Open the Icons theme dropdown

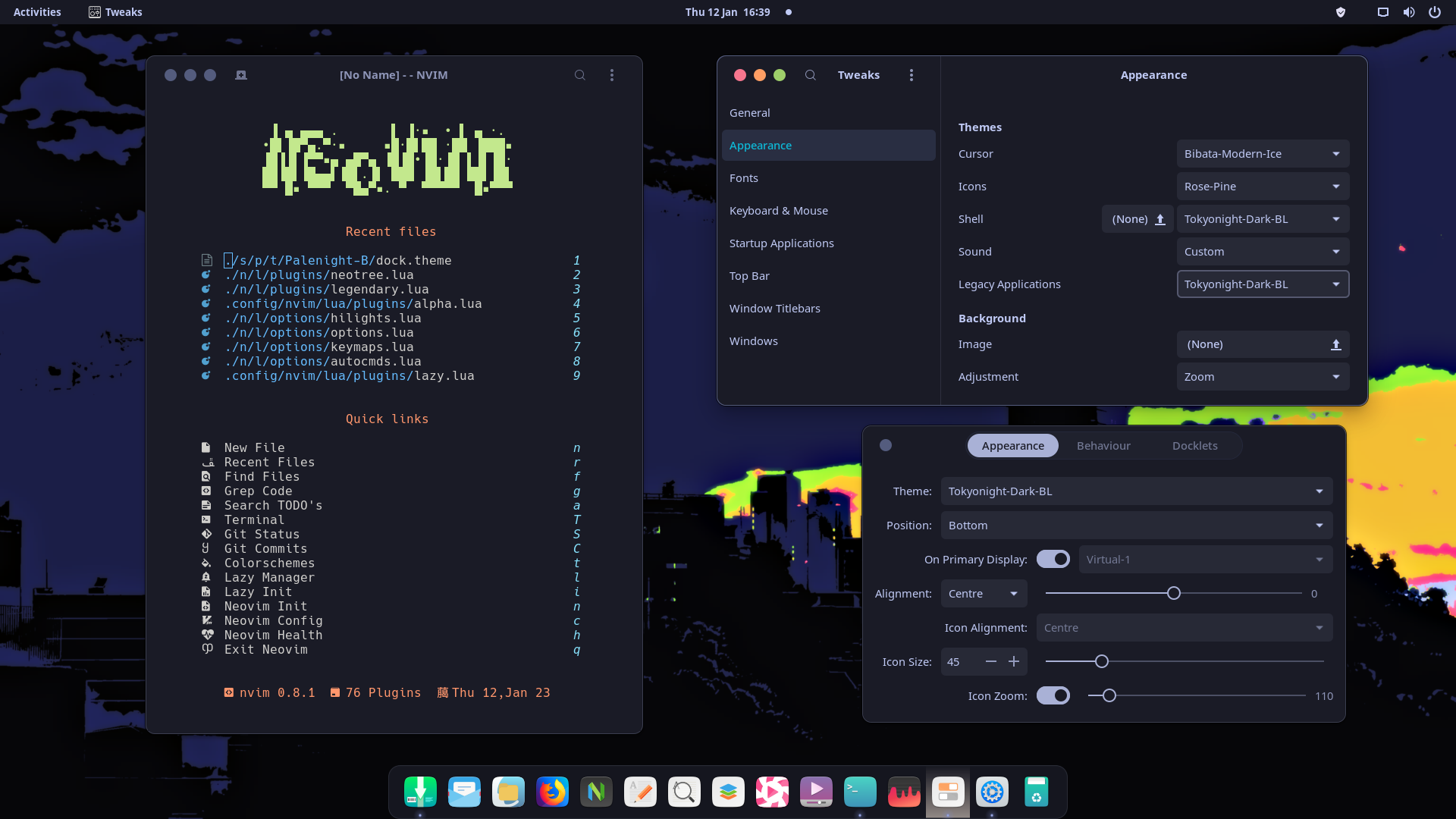click(x=1263, y=187)
